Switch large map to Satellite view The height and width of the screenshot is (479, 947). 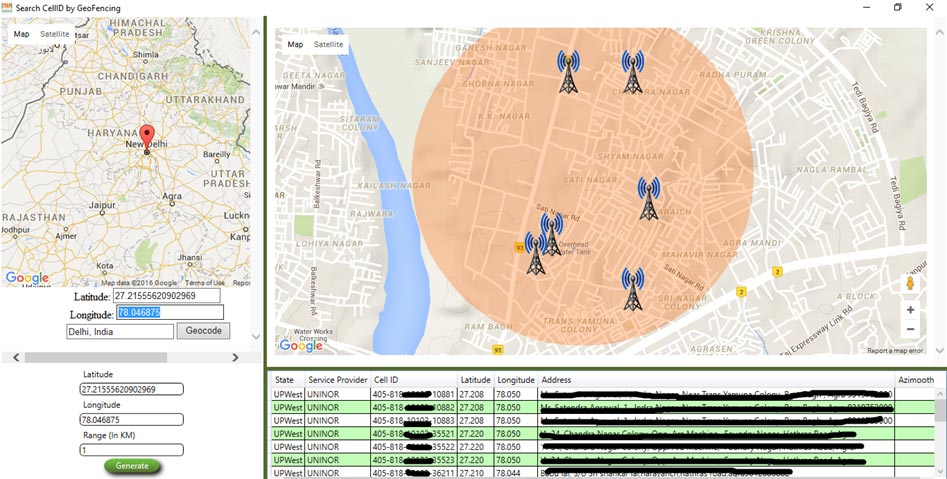(x=329, y=44)
